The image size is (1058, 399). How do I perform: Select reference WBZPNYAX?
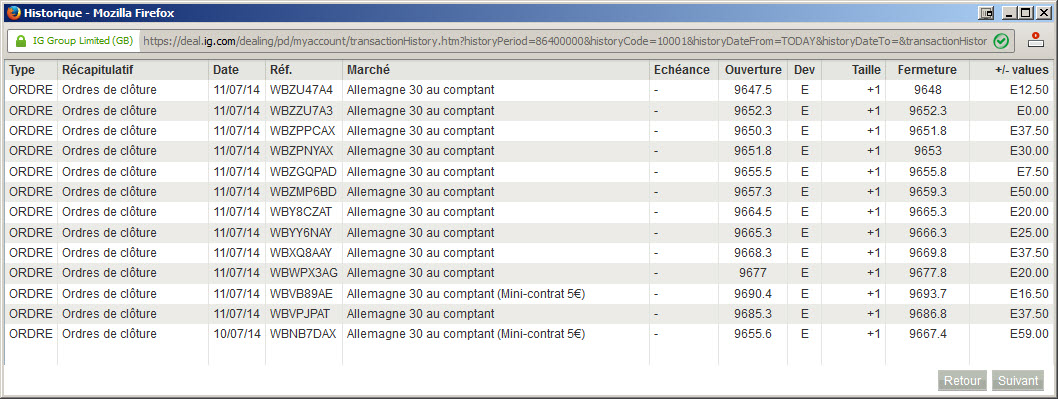coord(301,151)
